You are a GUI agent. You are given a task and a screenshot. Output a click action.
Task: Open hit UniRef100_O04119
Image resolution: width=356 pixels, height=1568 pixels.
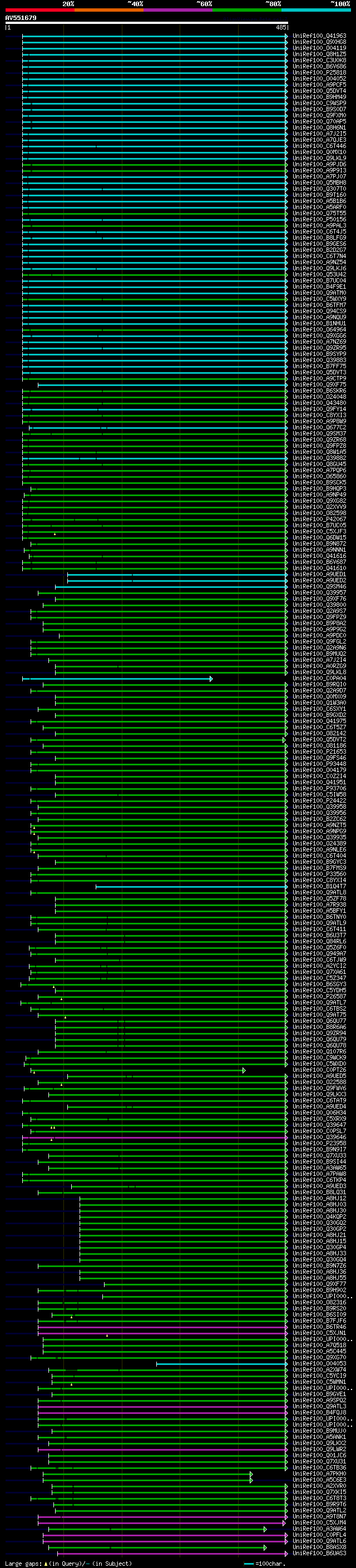[x=319, y=48]
